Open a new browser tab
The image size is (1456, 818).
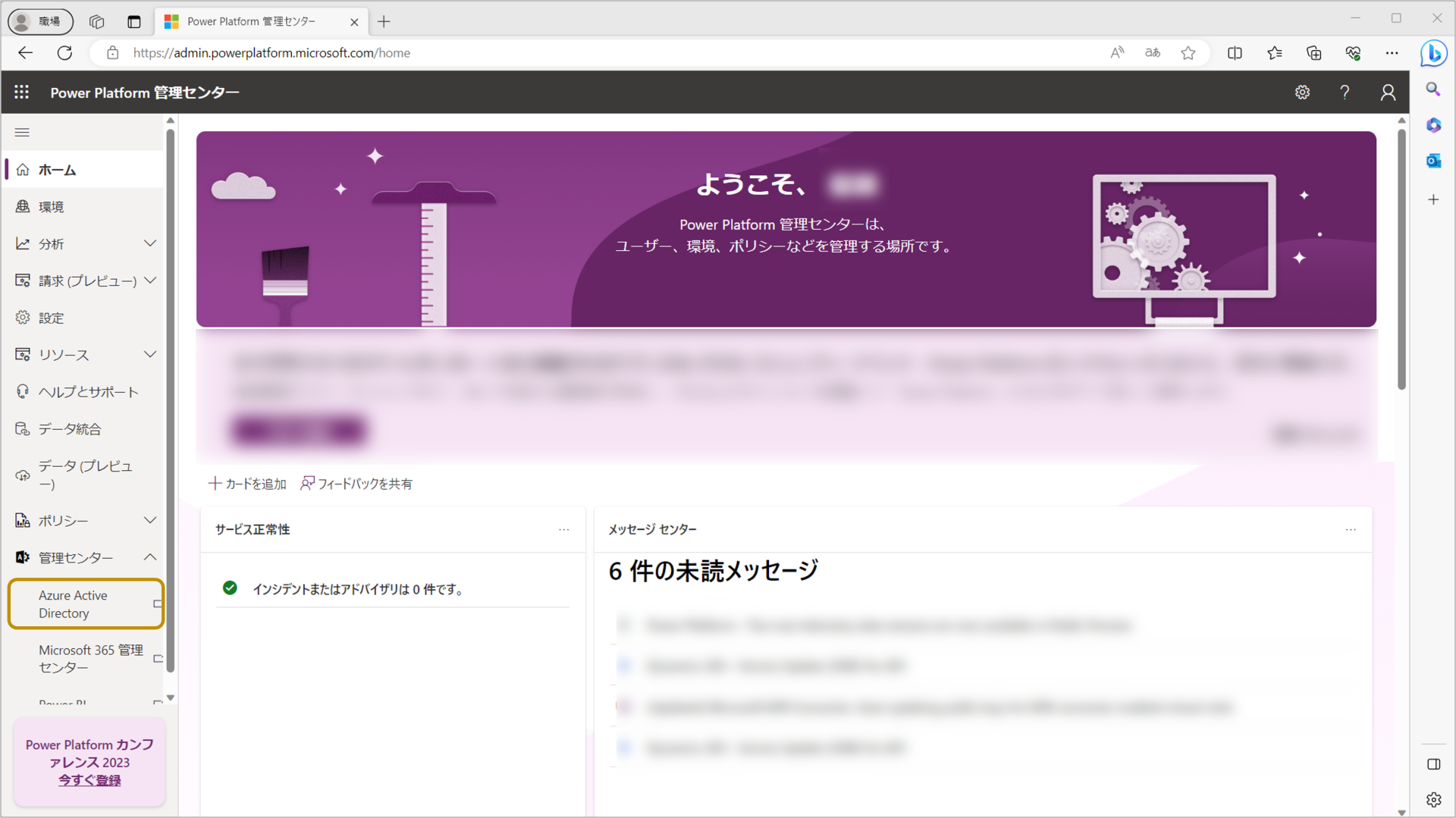384,21
